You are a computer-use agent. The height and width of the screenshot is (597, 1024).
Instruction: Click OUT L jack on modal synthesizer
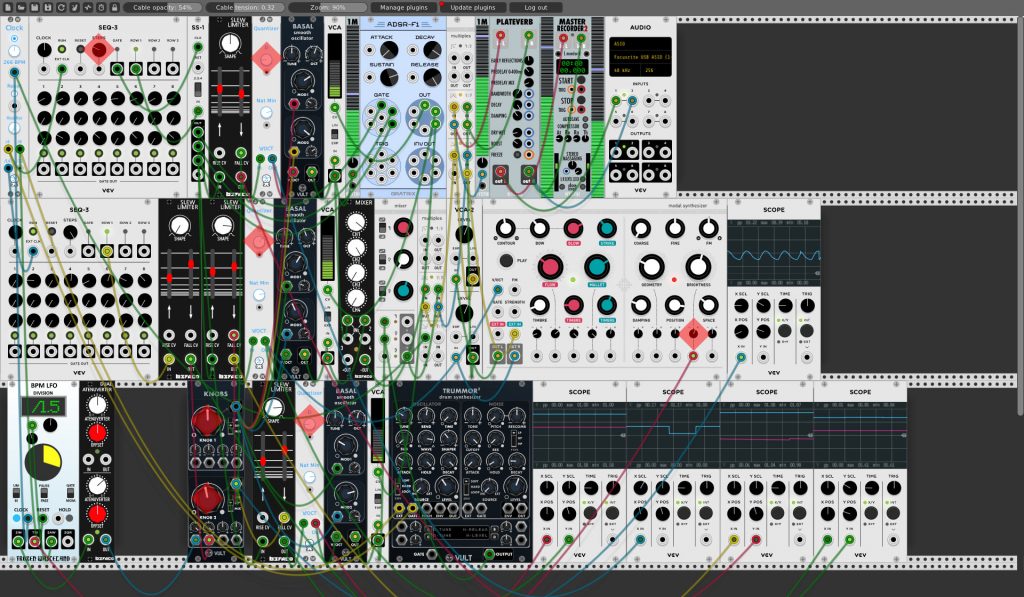[x=498, y=355]
